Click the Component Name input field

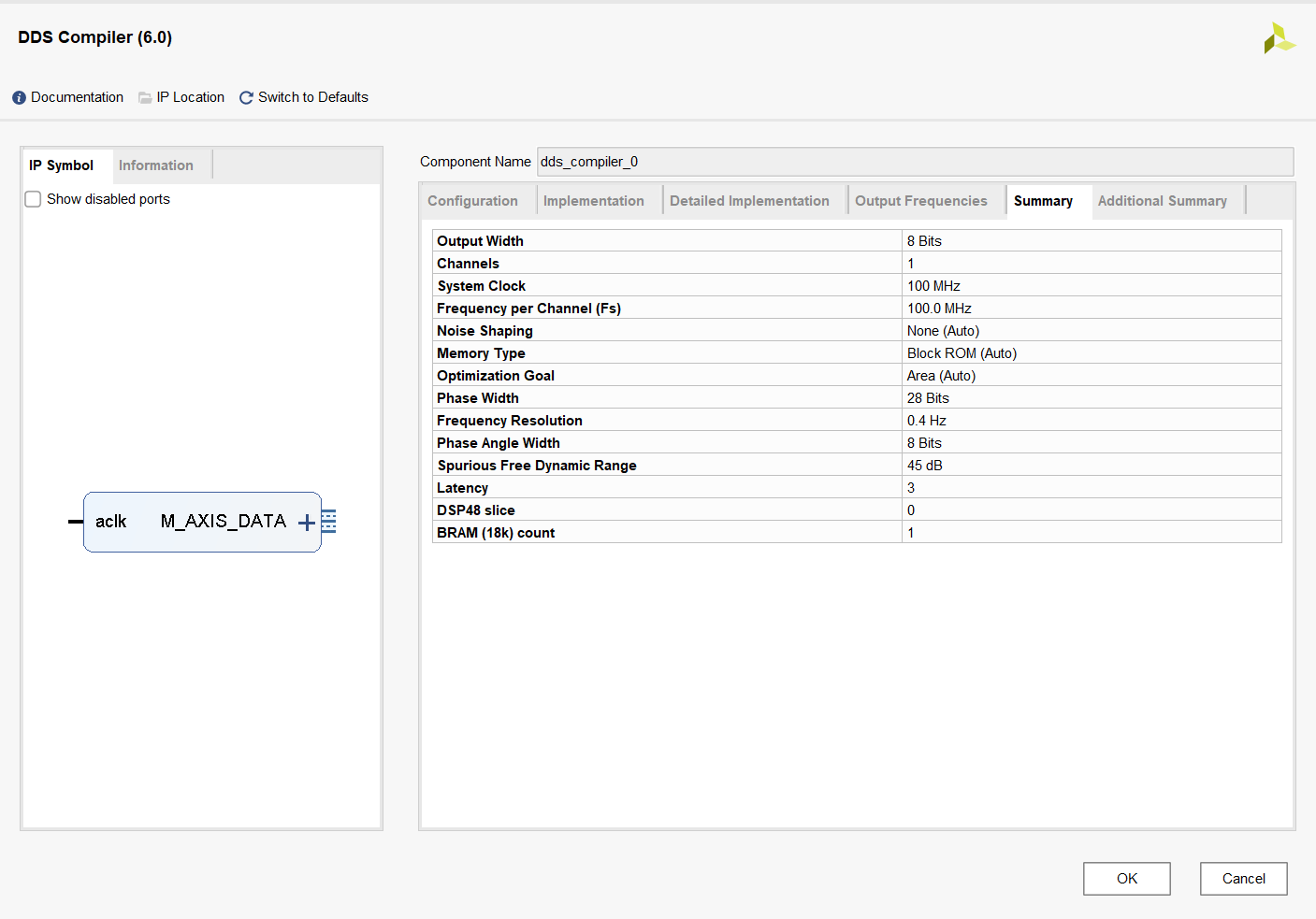click(x=915, y=162)
